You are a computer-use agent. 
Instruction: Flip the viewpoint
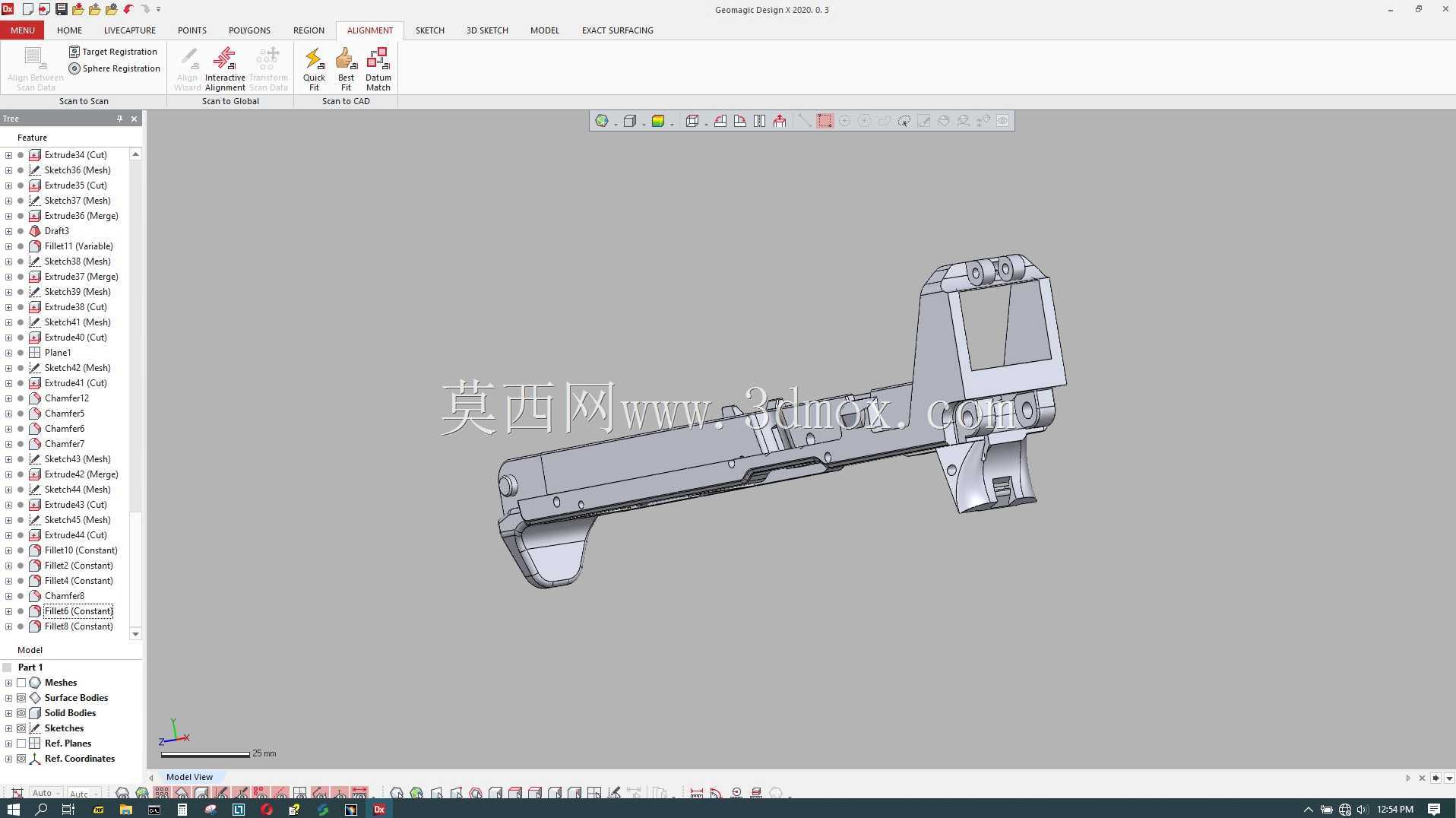click(759, 121)
